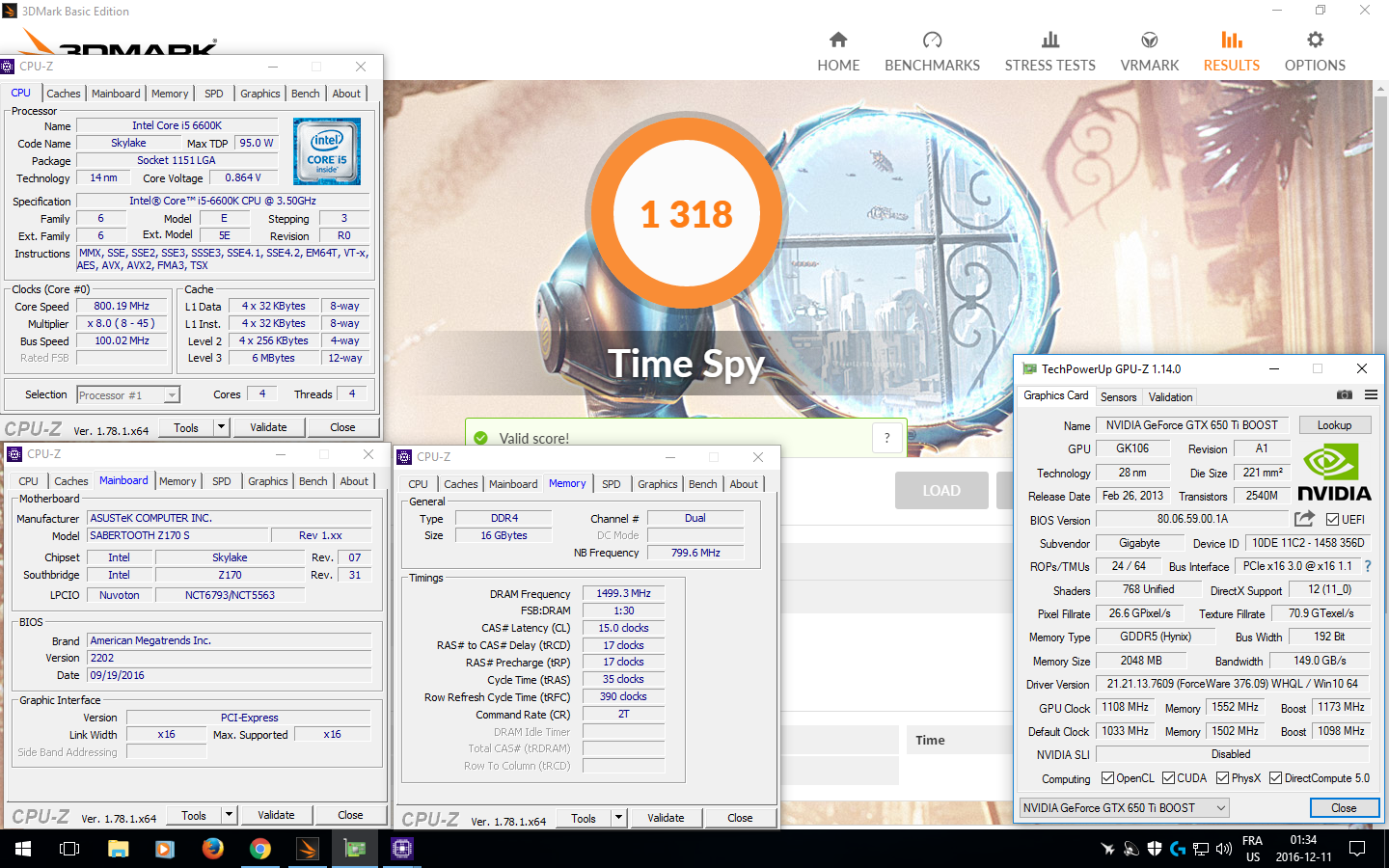Click Validate in the CPU-Z CPU window
Viewport: 1389px width, 868px height.
pos(268,427)
